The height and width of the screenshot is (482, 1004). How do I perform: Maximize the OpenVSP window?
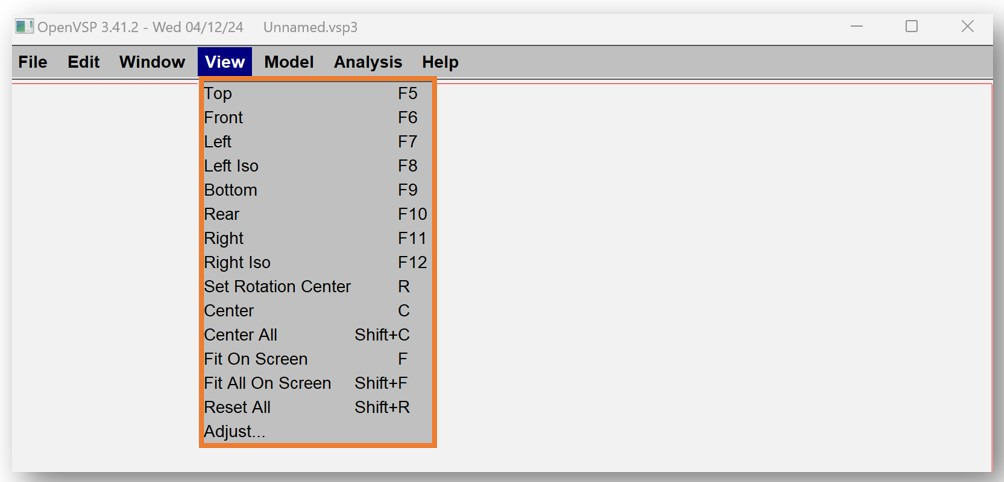911,27
